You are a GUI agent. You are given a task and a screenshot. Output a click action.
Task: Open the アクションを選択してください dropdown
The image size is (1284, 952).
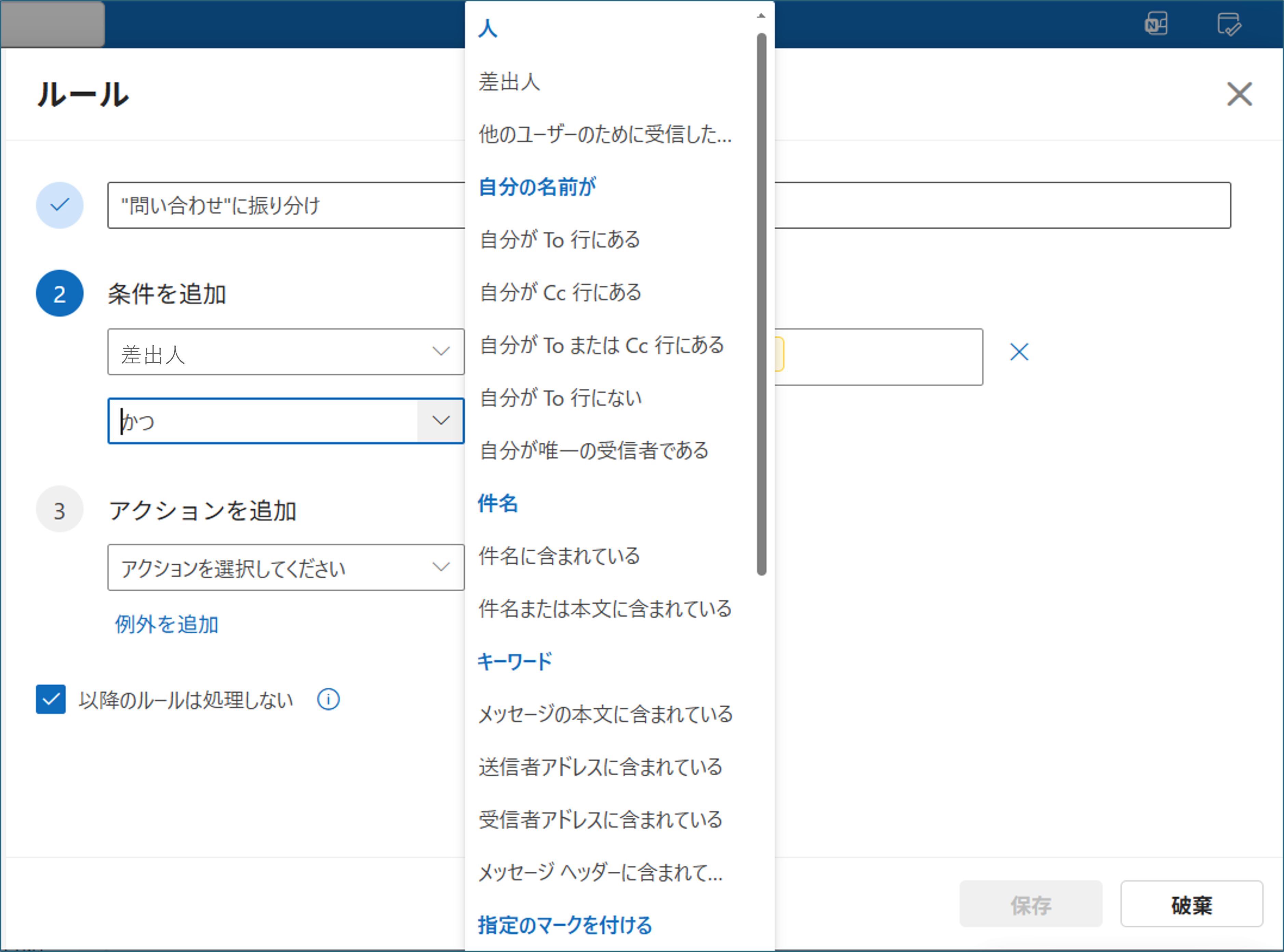click(x=286, y=568)
